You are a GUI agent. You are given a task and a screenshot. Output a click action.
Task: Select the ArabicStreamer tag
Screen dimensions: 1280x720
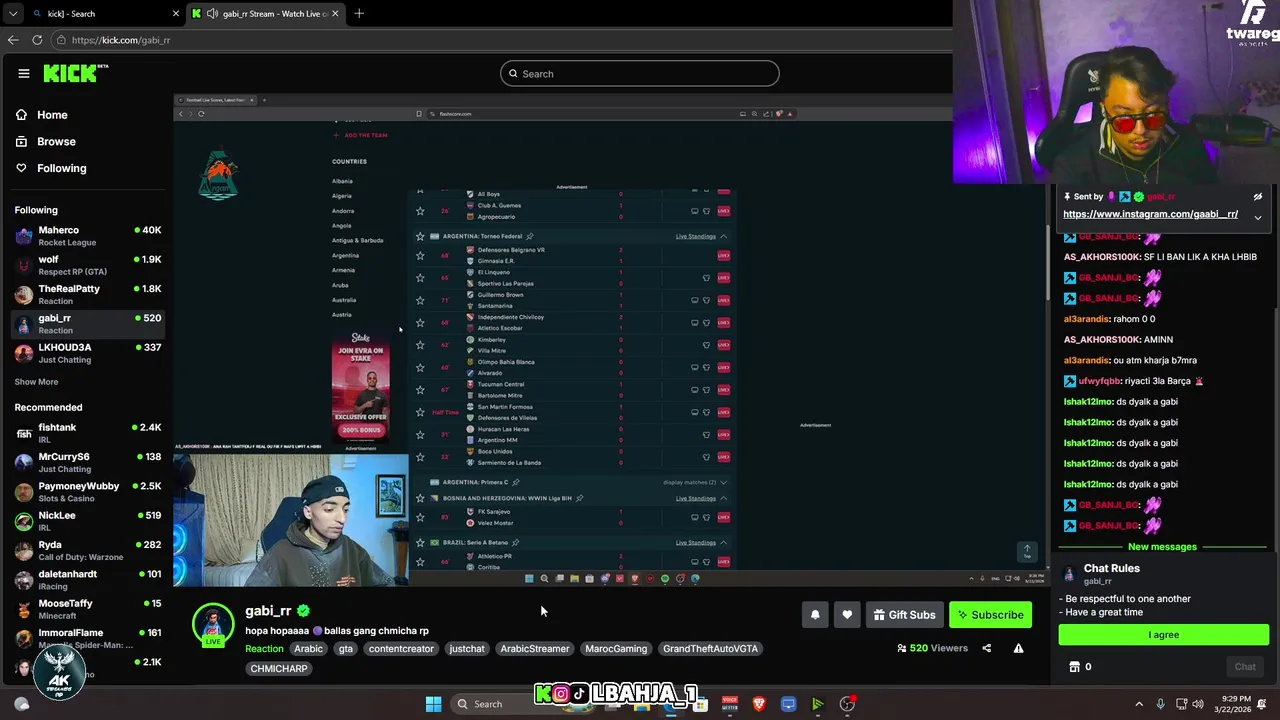tap(535, 649)
